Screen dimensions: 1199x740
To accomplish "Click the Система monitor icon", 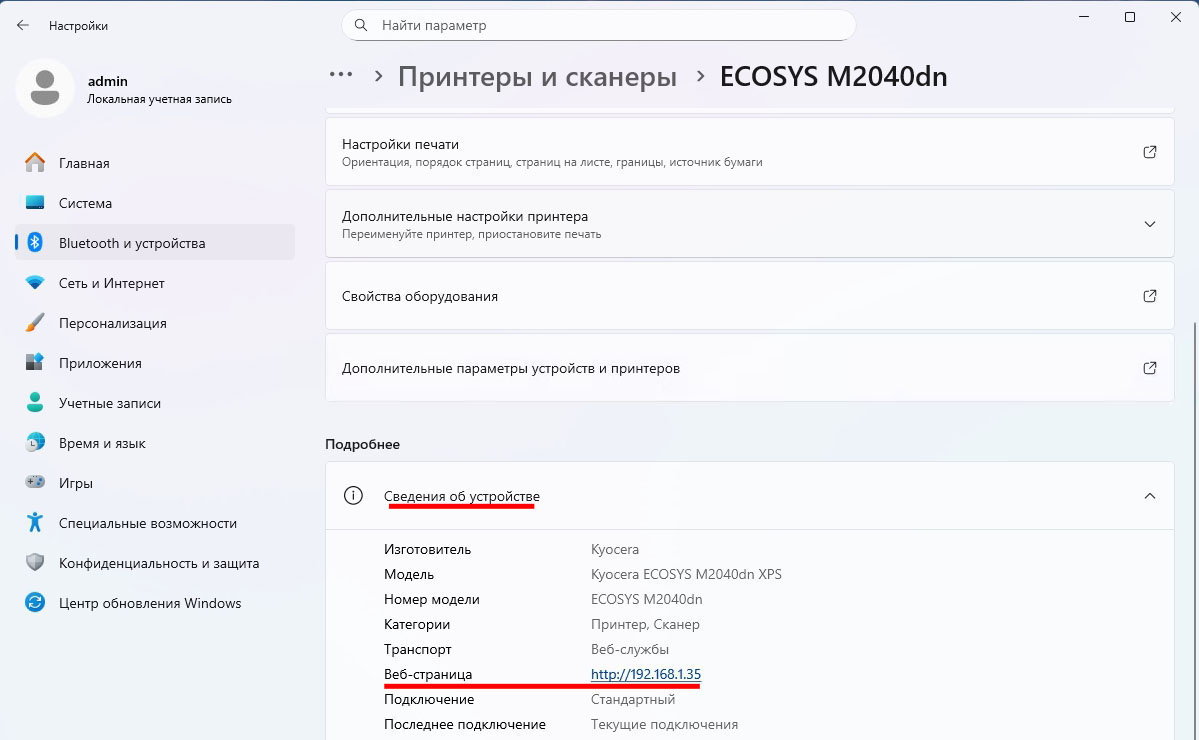I will 35,203.
